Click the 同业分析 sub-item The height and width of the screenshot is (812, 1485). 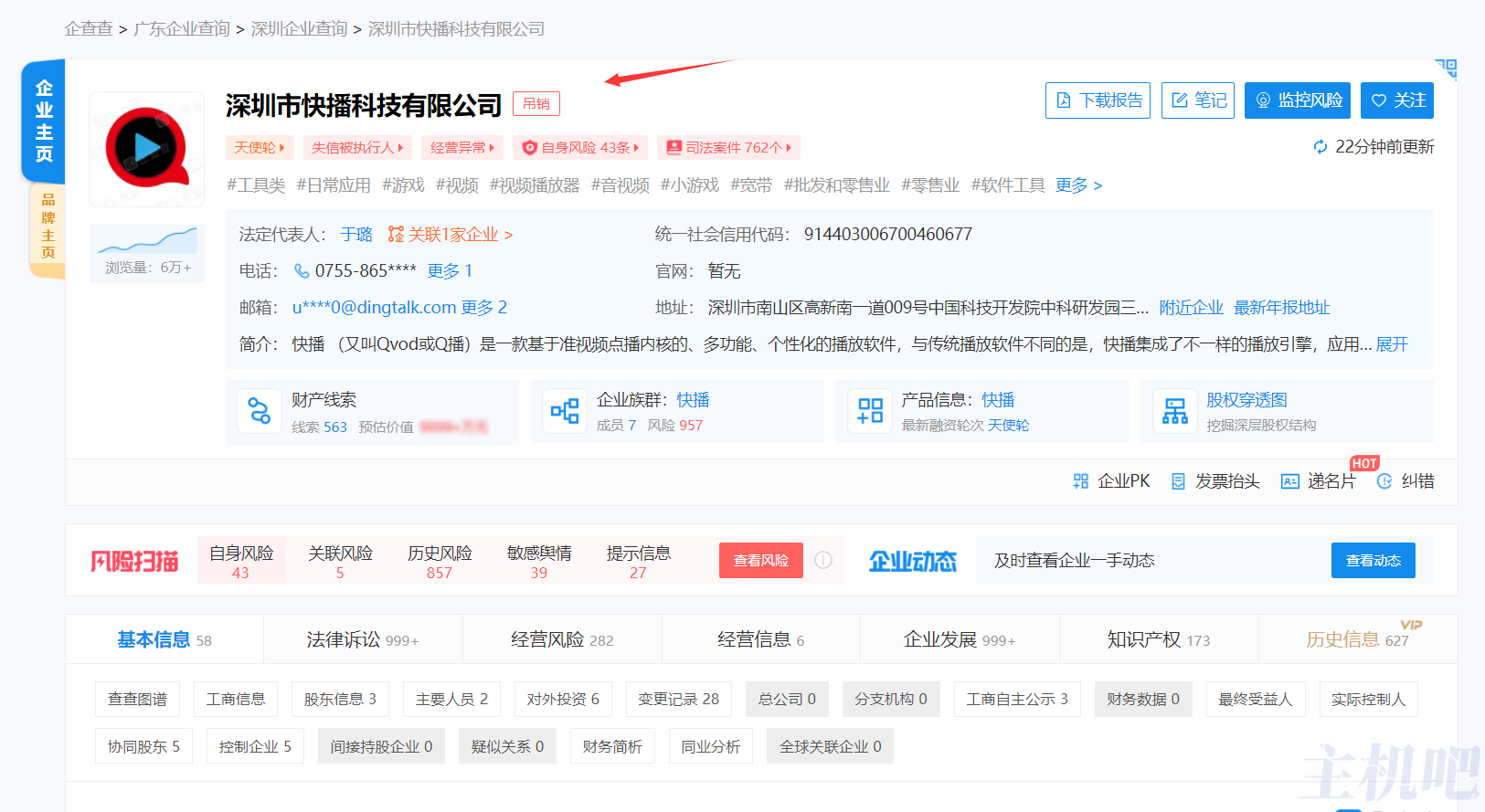click(x=711, y=746)
